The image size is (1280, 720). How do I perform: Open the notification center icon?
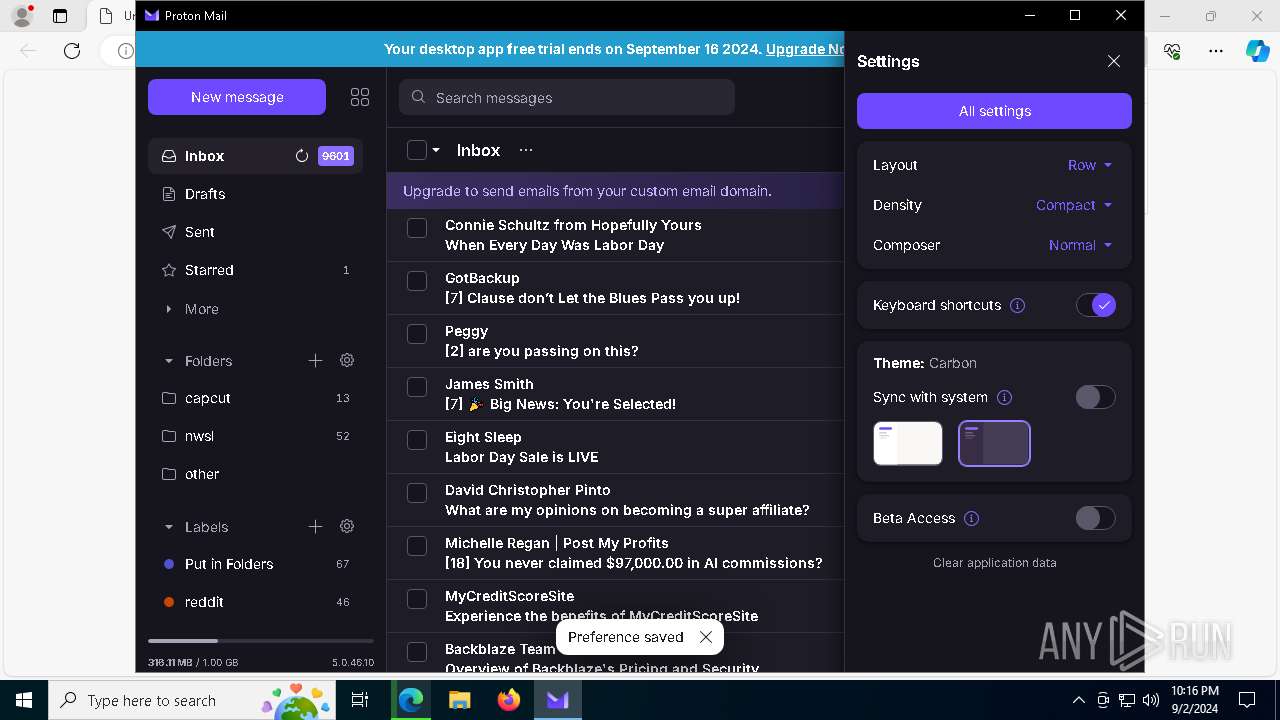point(1247,700)
